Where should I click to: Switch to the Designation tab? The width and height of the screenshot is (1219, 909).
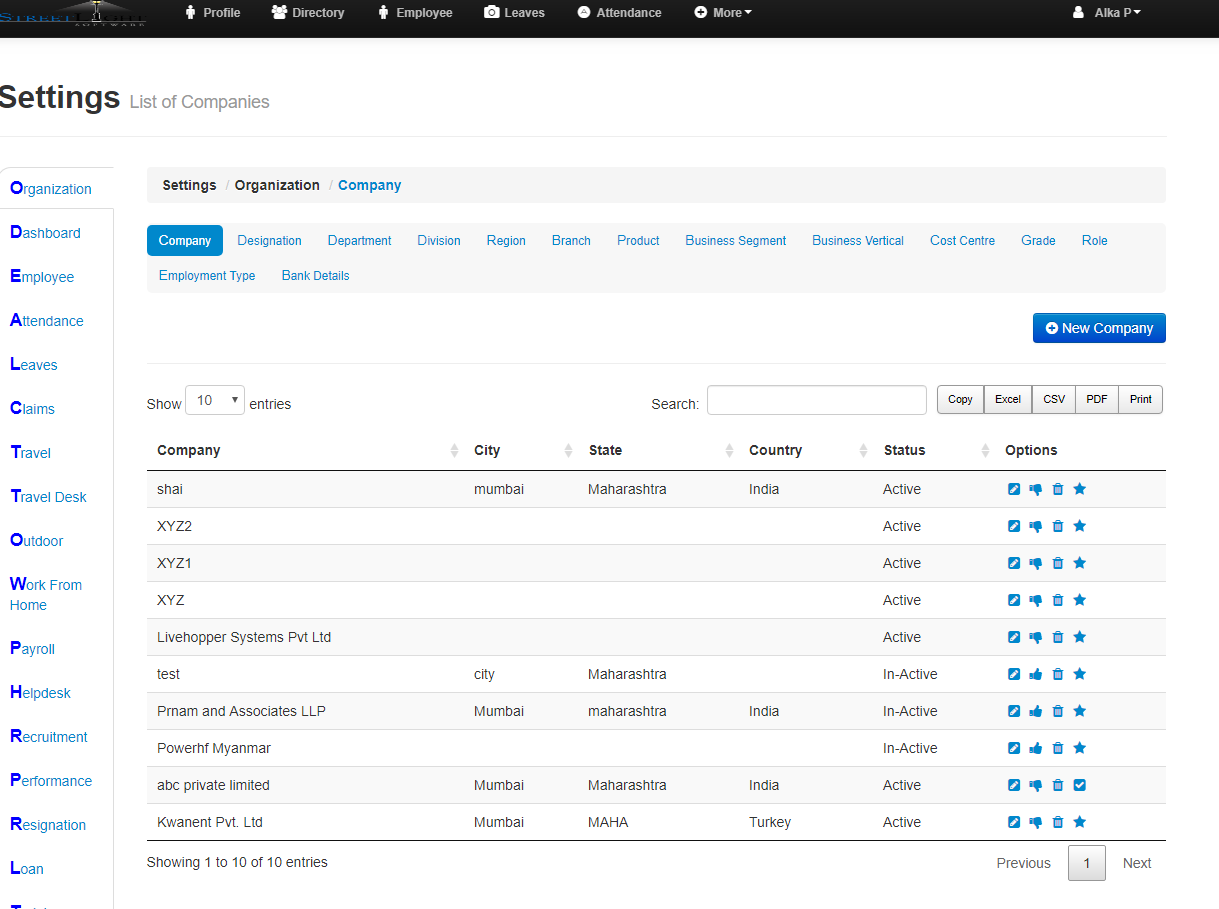269,241
